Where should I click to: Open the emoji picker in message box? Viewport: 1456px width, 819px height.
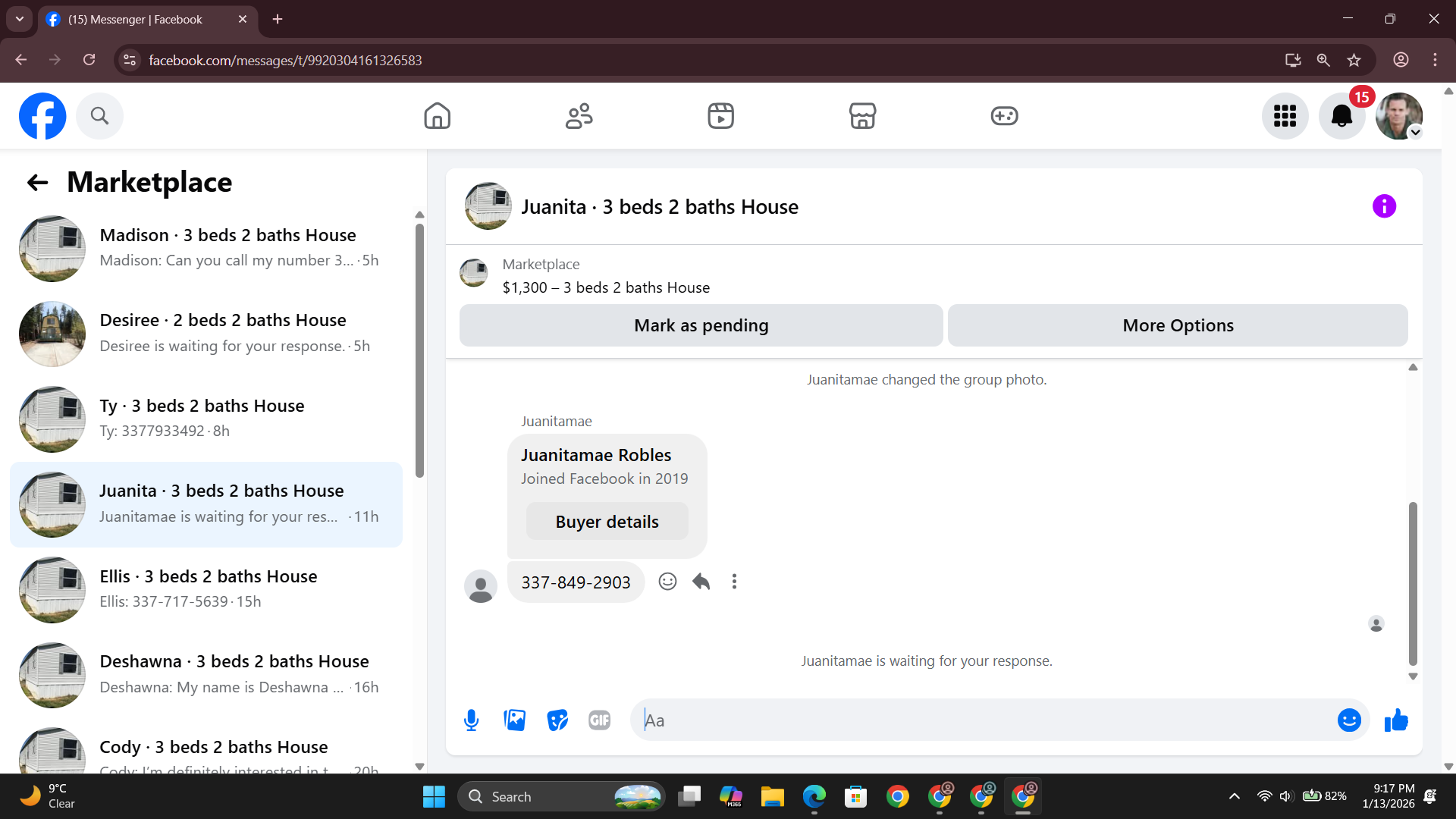1348,720
